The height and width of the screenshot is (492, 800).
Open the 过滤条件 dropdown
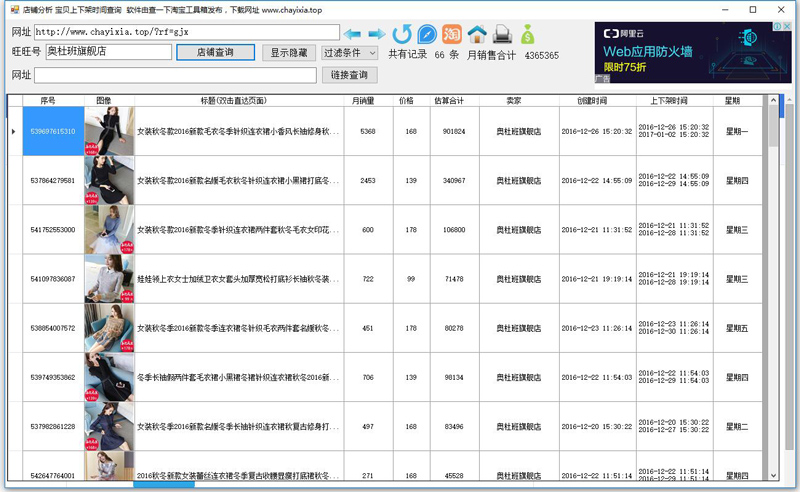pos(349,53)
